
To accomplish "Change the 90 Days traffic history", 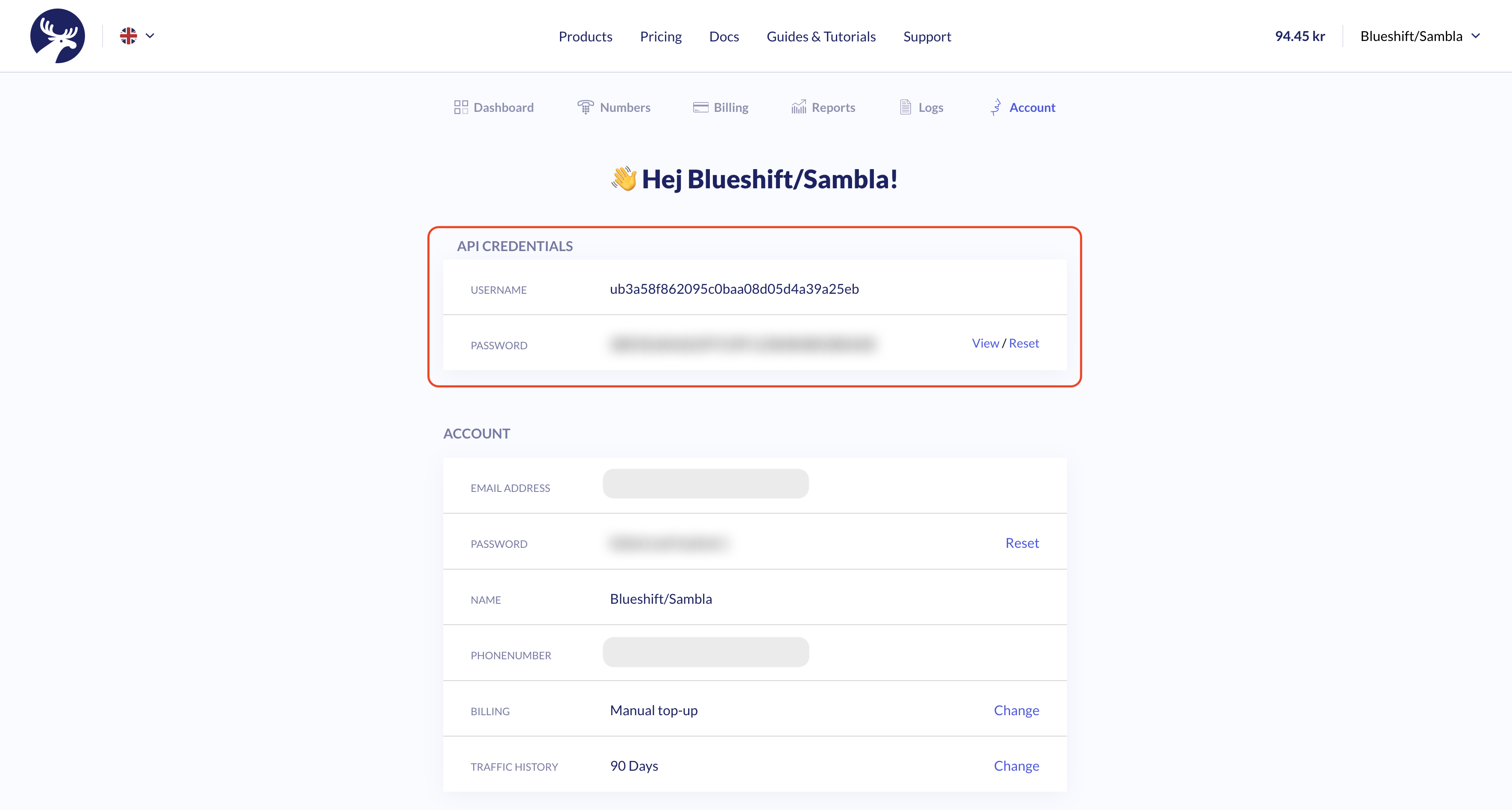I will 1016,766.
